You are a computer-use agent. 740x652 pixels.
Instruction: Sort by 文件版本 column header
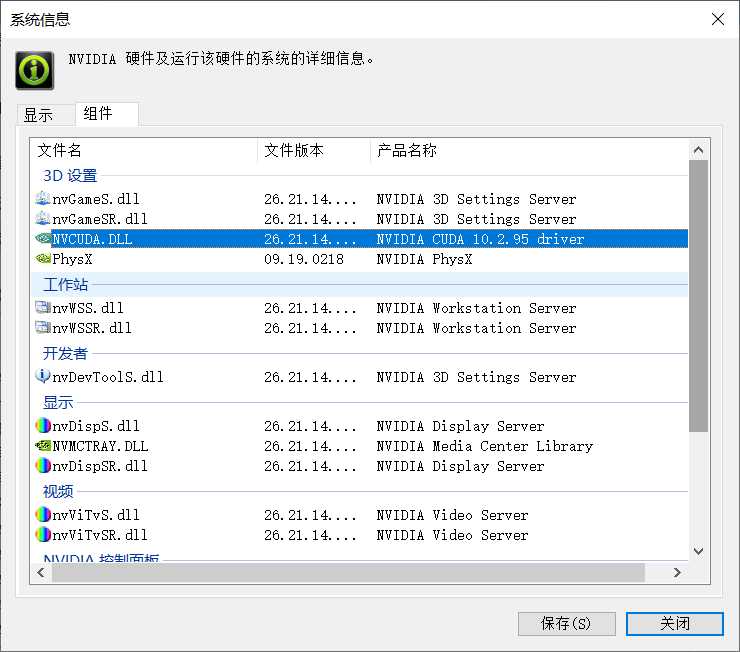click(314, 150)
